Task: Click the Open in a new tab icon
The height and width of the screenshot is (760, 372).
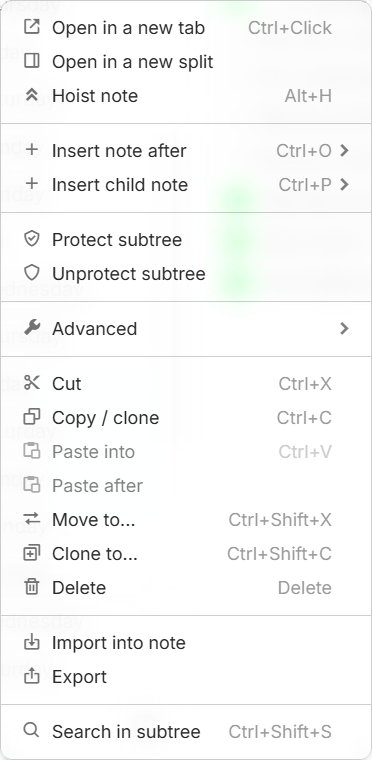Action: (x=32, y=27)
